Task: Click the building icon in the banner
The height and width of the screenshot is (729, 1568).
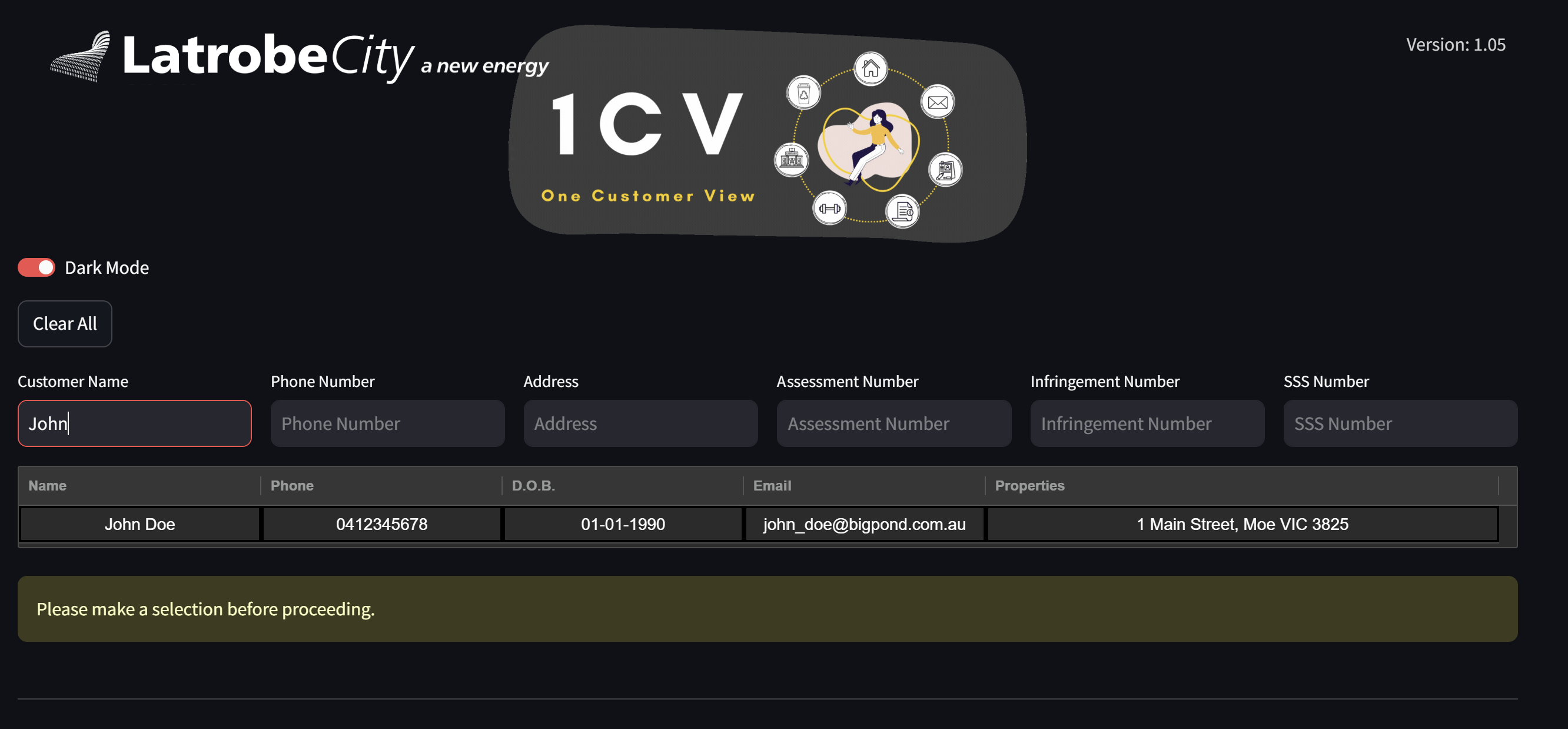Action: [791, 160]
